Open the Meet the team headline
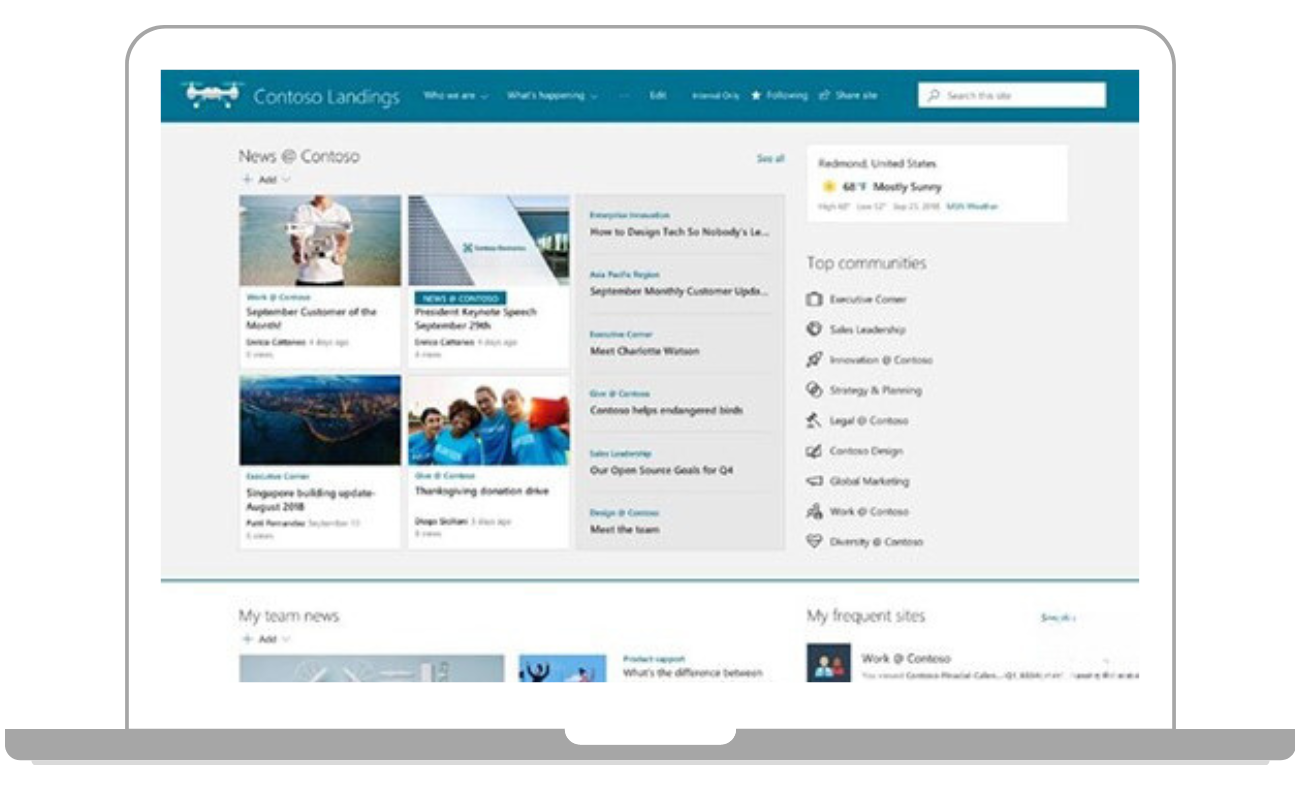The image size is (1300, 790). [625, 529]
